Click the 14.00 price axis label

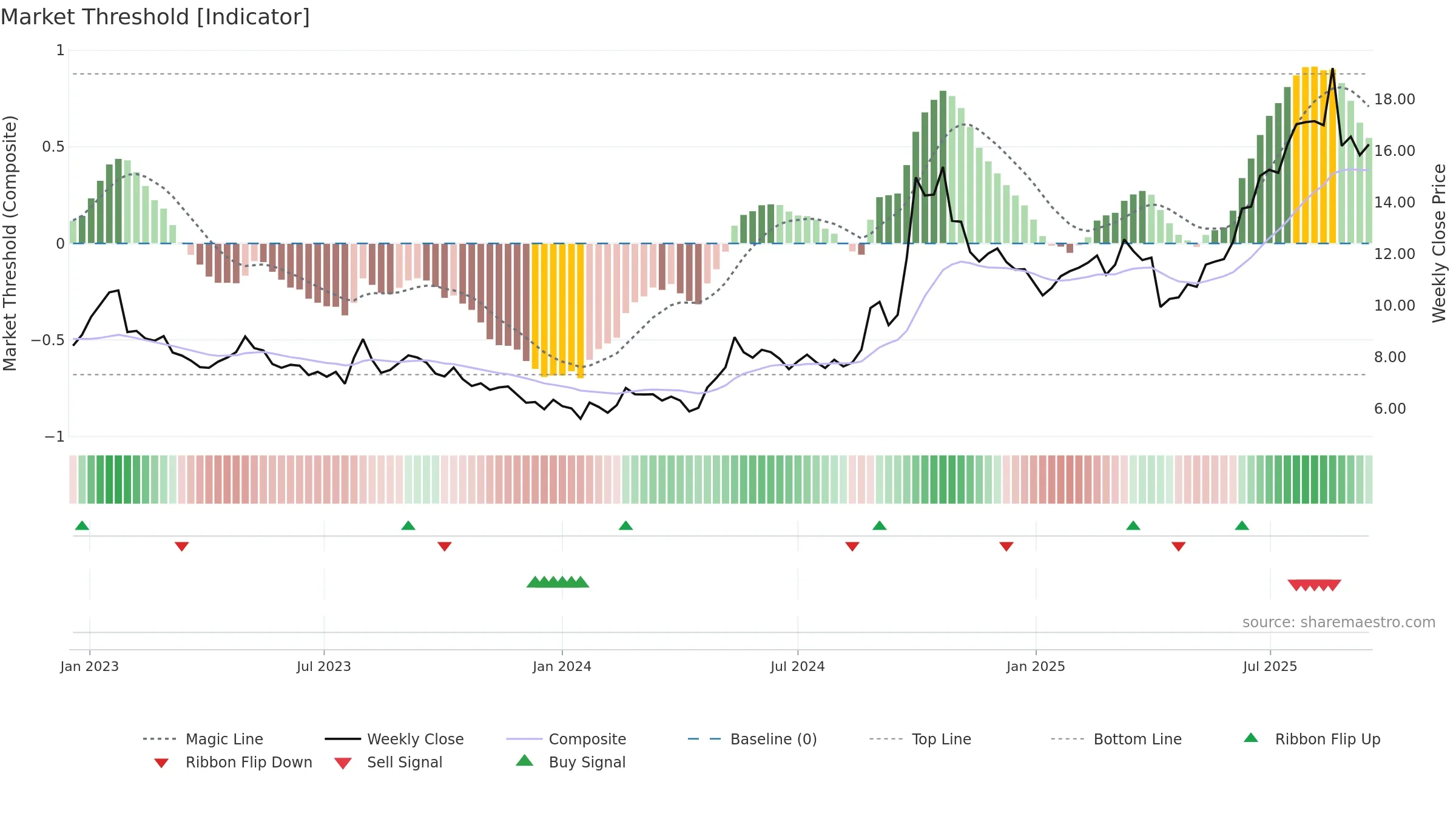coord(1395,203)
